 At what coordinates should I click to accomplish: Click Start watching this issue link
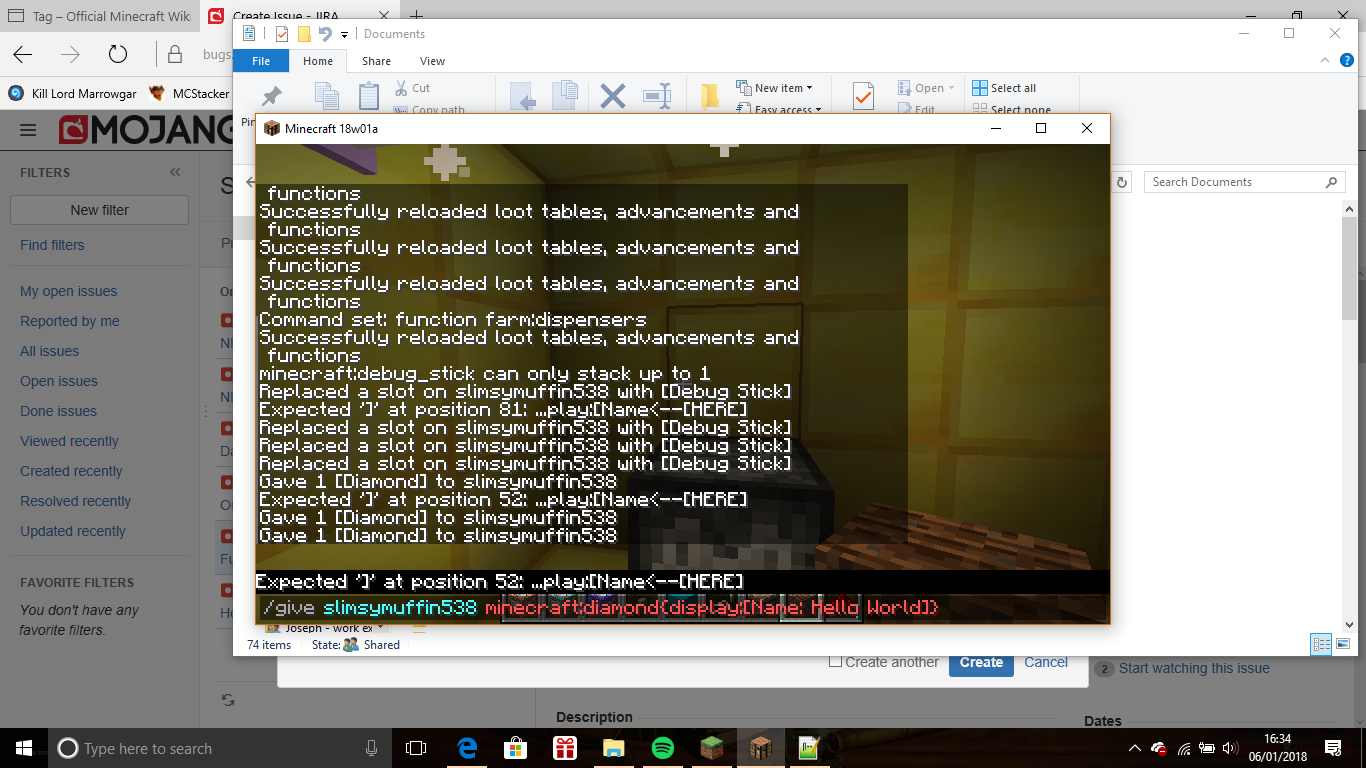coord(1194,668)
